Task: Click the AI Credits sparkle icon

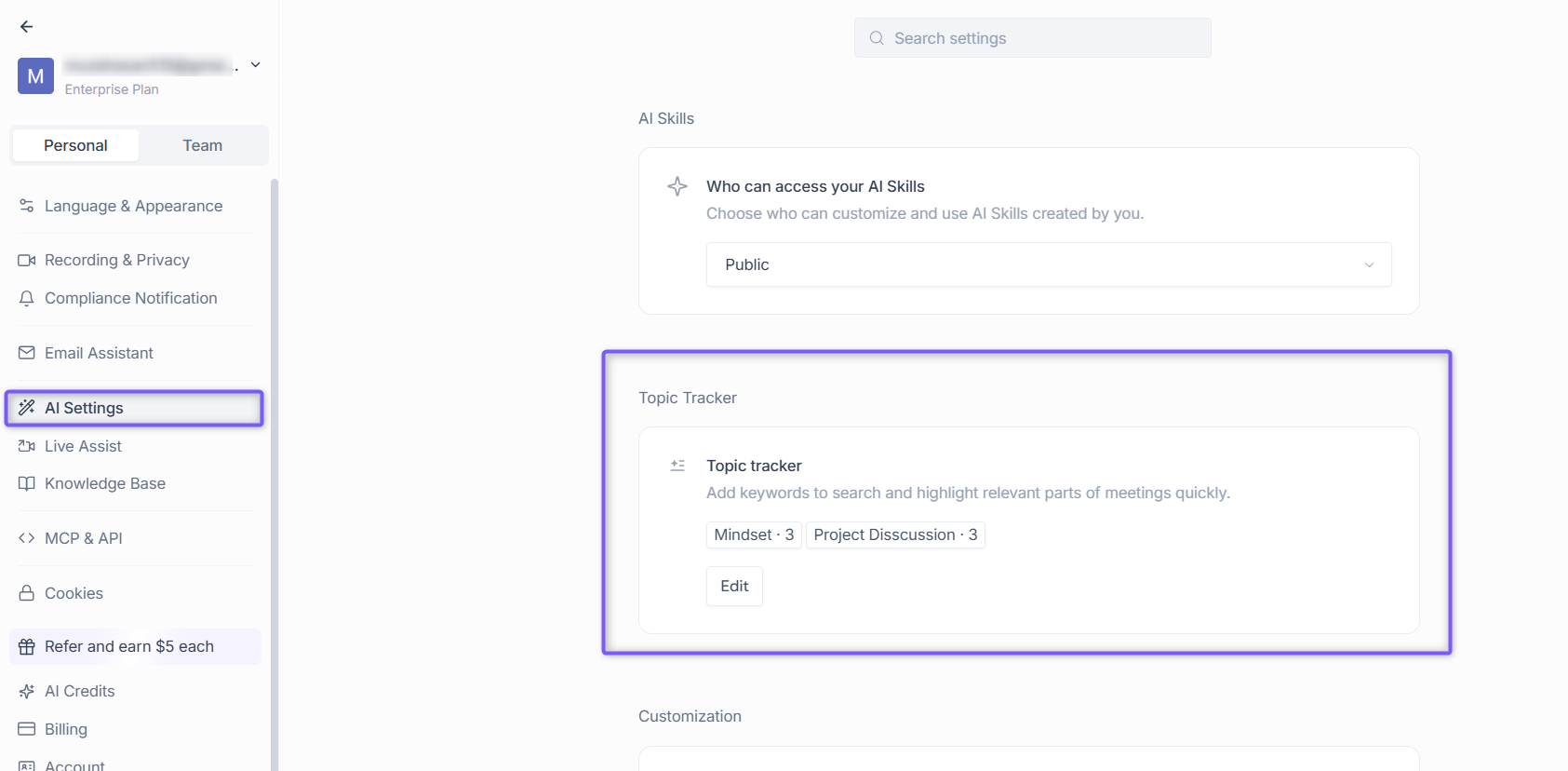Action: [27, 691]
